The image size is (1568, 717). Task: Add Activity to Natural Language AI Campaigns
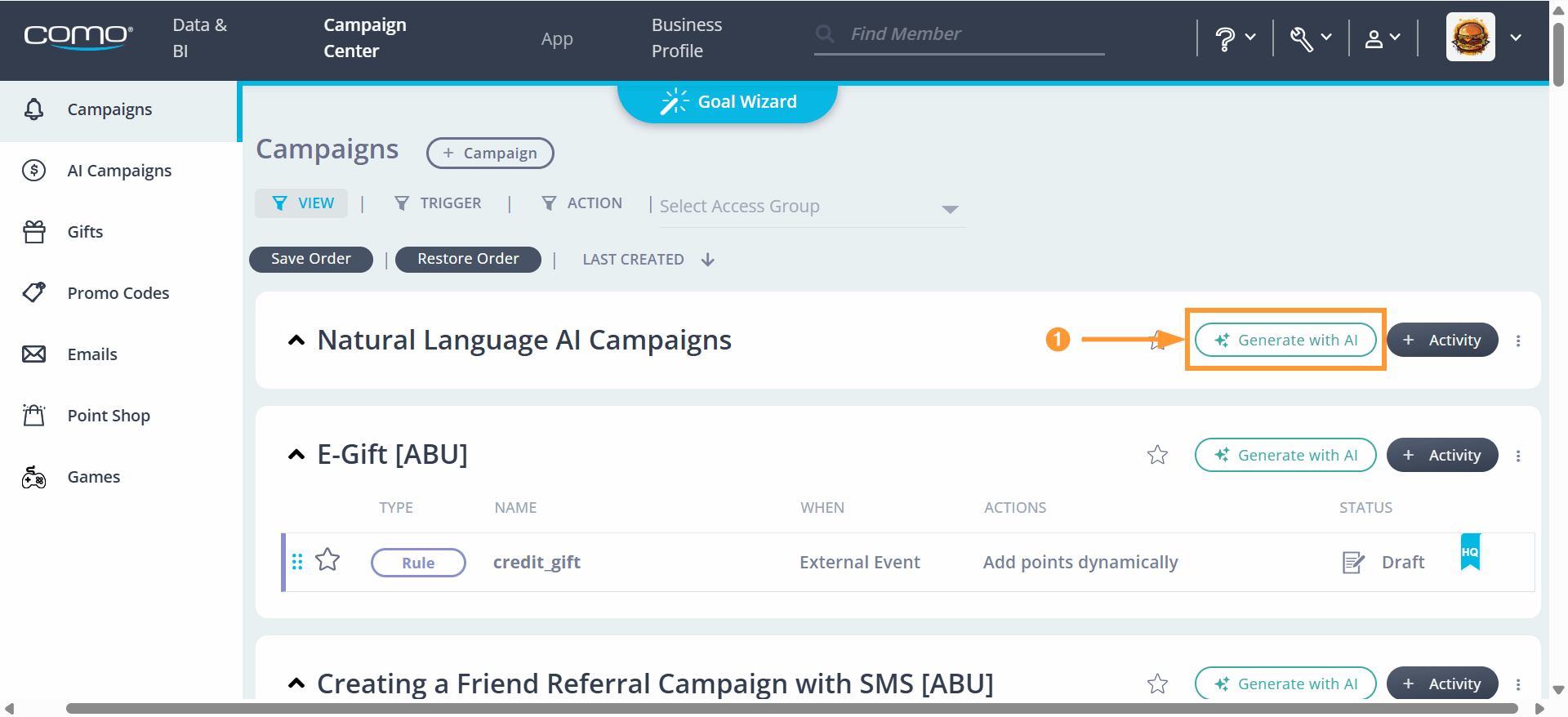(x=1442, y=341)
